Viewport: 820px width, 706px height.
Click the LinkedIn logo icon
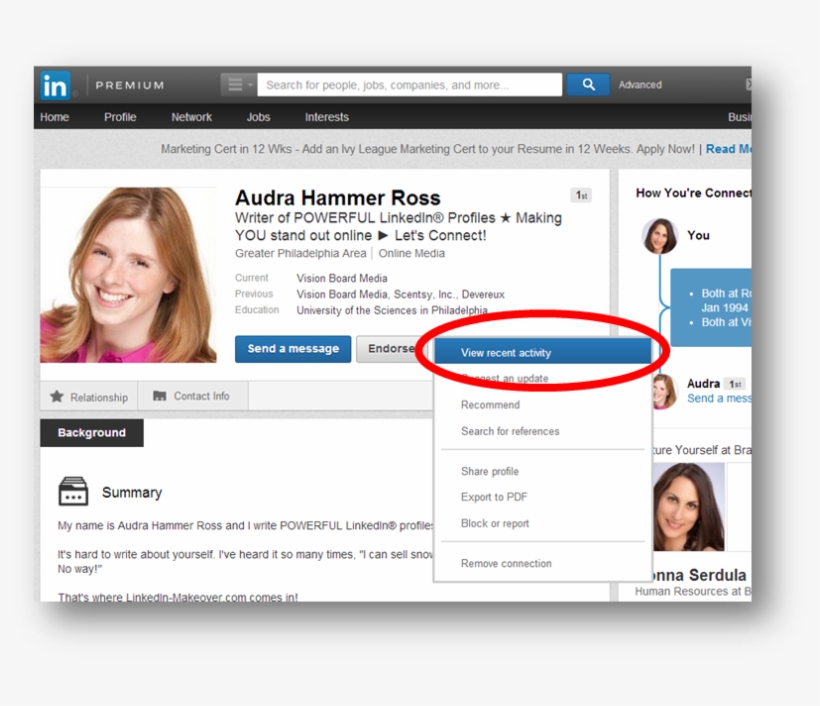tap(55, 85)
